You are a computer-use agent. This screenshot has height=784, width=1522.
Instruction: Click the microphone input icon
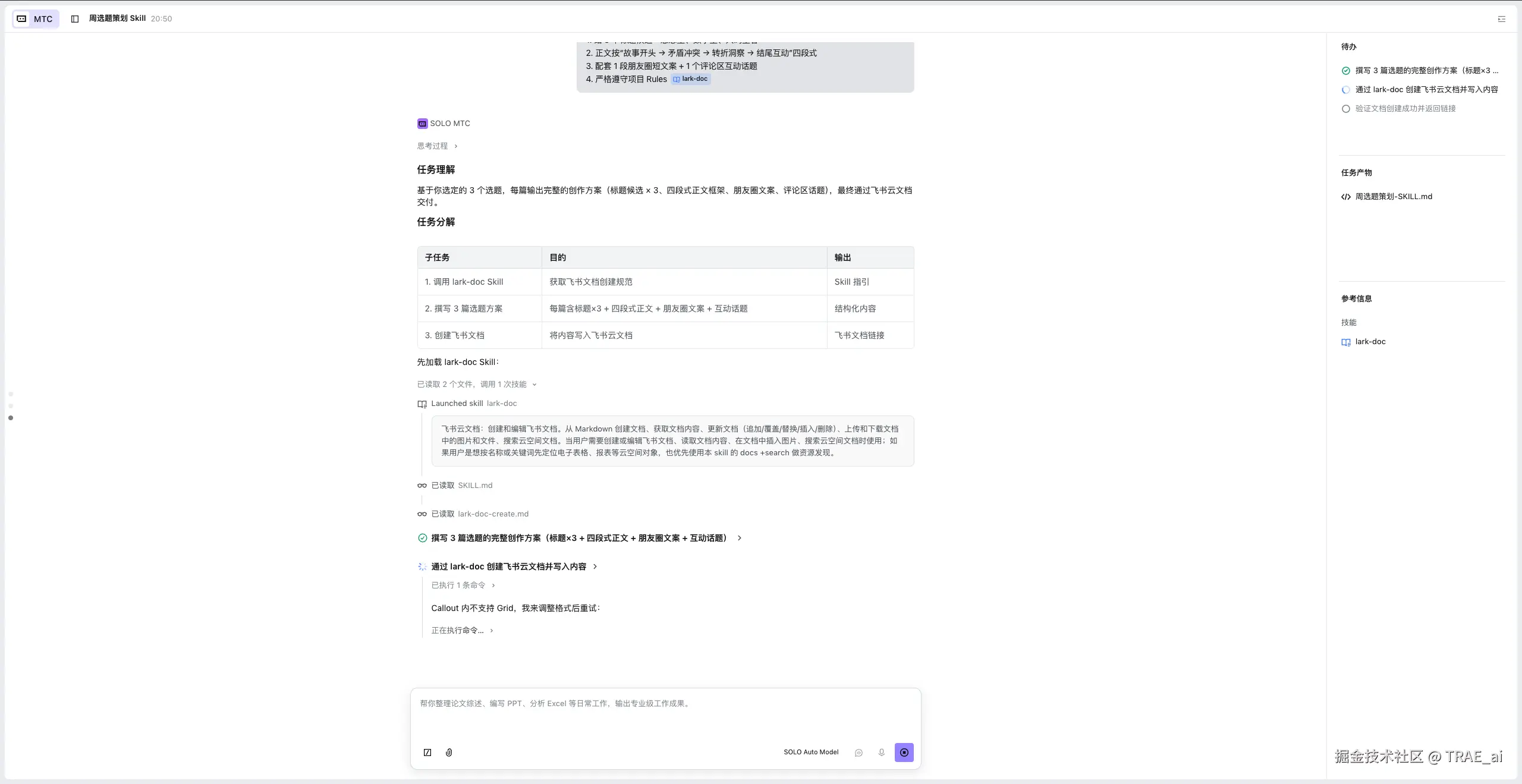pos(881,752)
